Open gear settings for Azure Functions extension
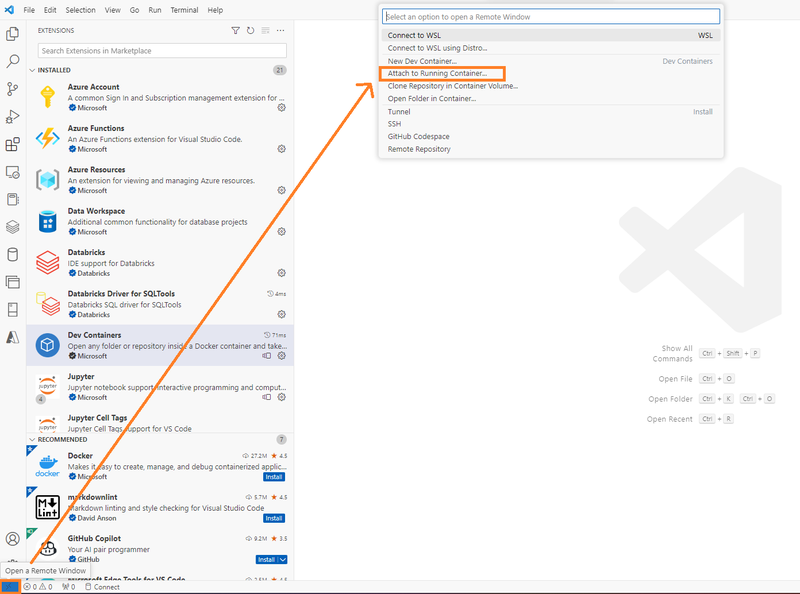Image resolution: width=800 pixels, height=594 pixels. click(x=281, y=149)
